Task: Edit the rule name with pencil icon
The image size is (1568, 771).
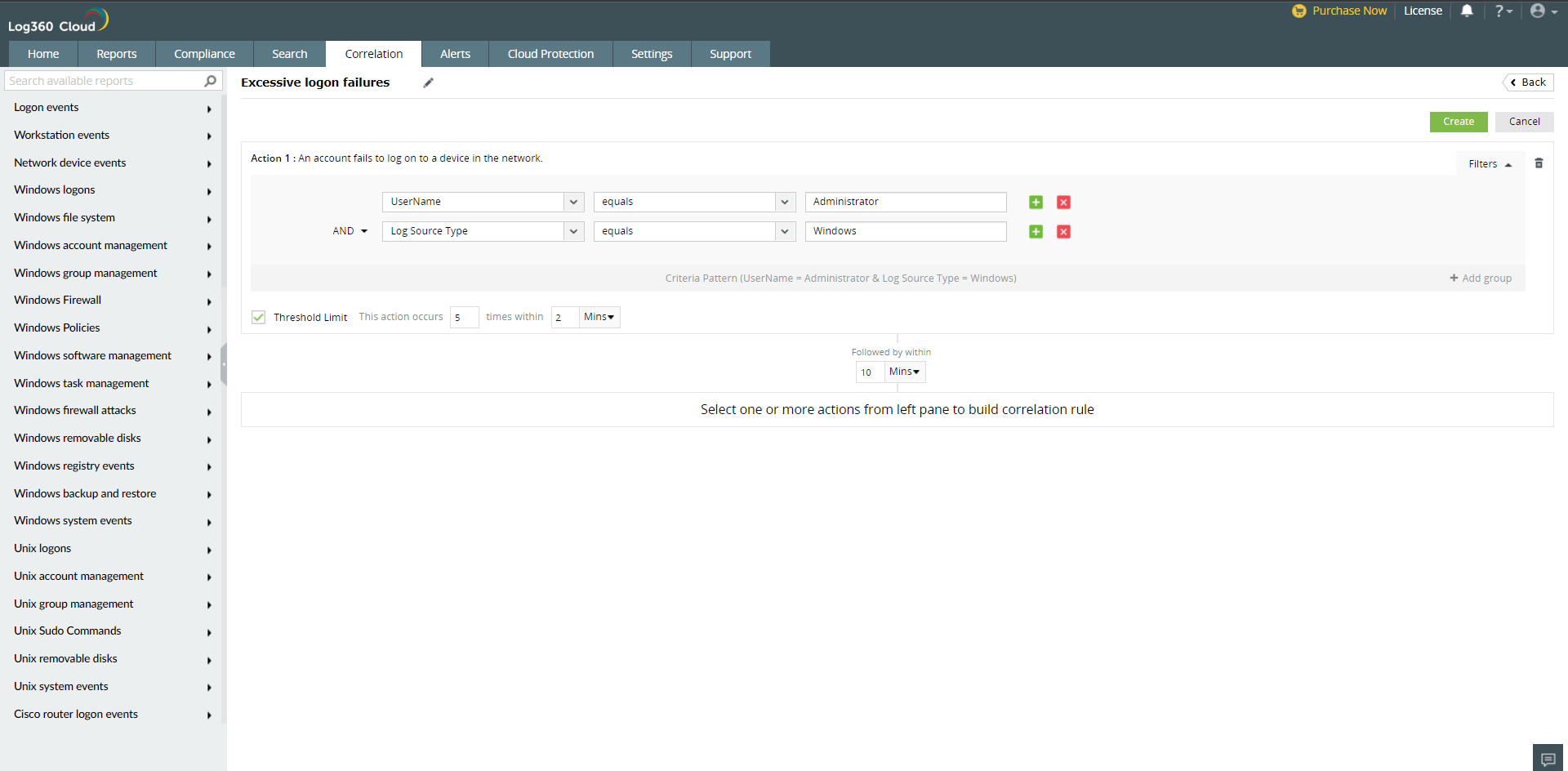Action: point(428,82)
